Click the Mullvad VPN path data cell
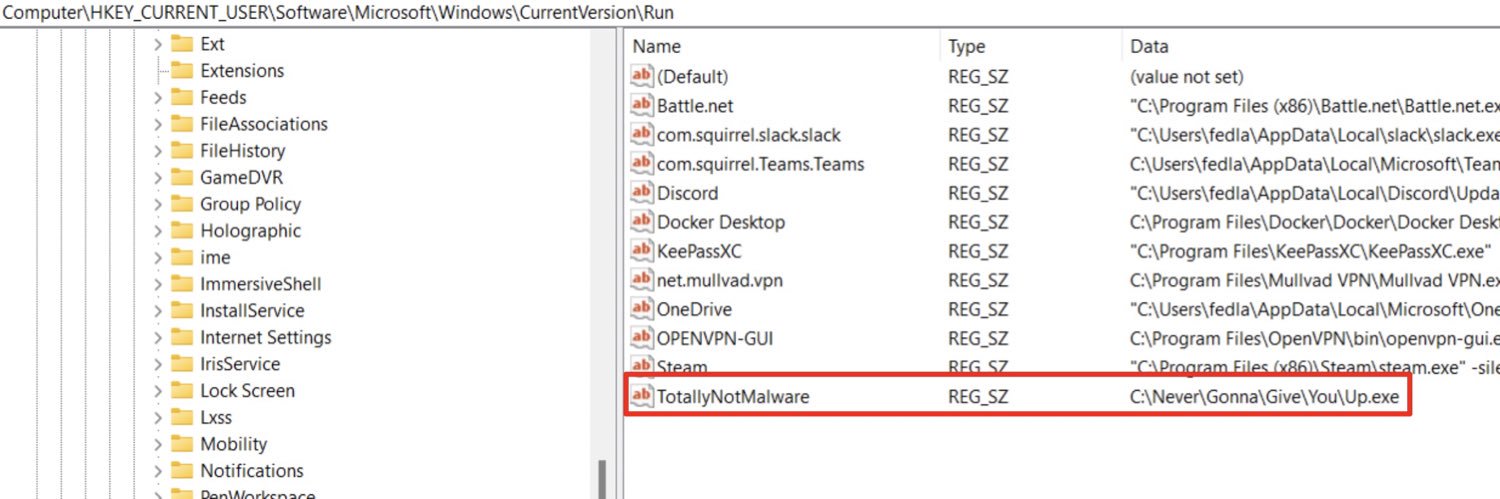This screenshot has width=1500, height=499. tap(1314, 280)
